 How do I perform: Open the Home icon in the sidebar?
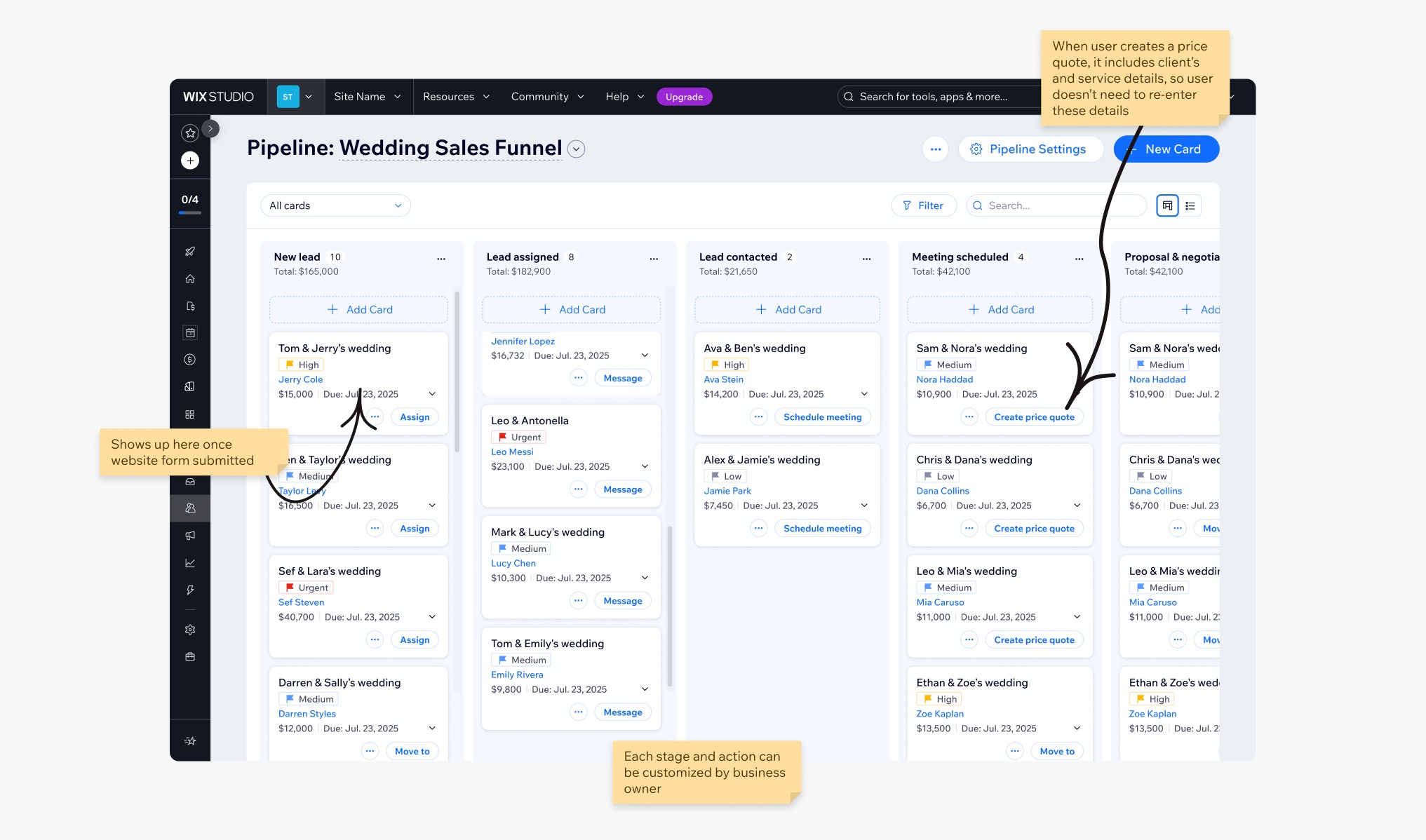click(x=190, y=278)
